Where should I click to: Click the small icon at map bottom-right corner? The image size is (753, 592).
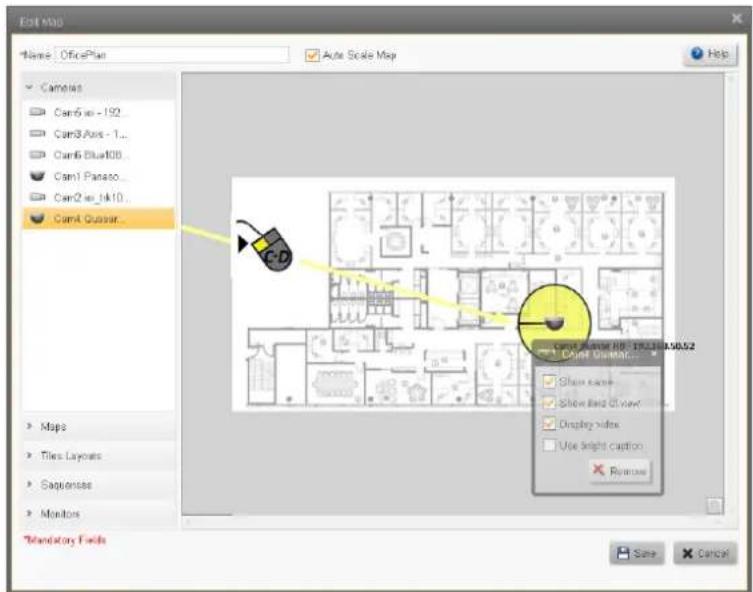point(714,505)
